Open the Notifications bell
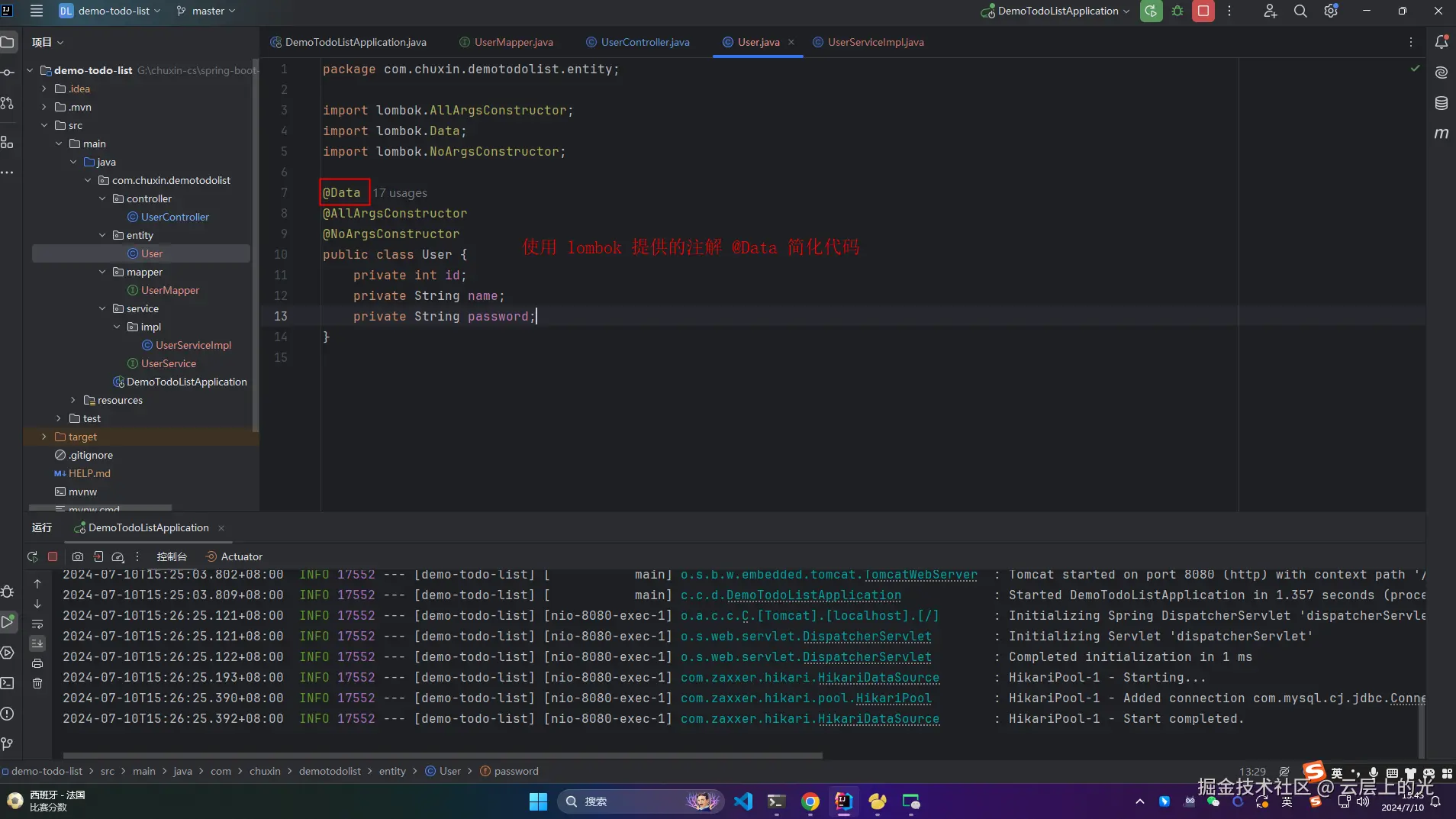The height and width of the screenshot is (819, 1456). tap(1442, 42)
